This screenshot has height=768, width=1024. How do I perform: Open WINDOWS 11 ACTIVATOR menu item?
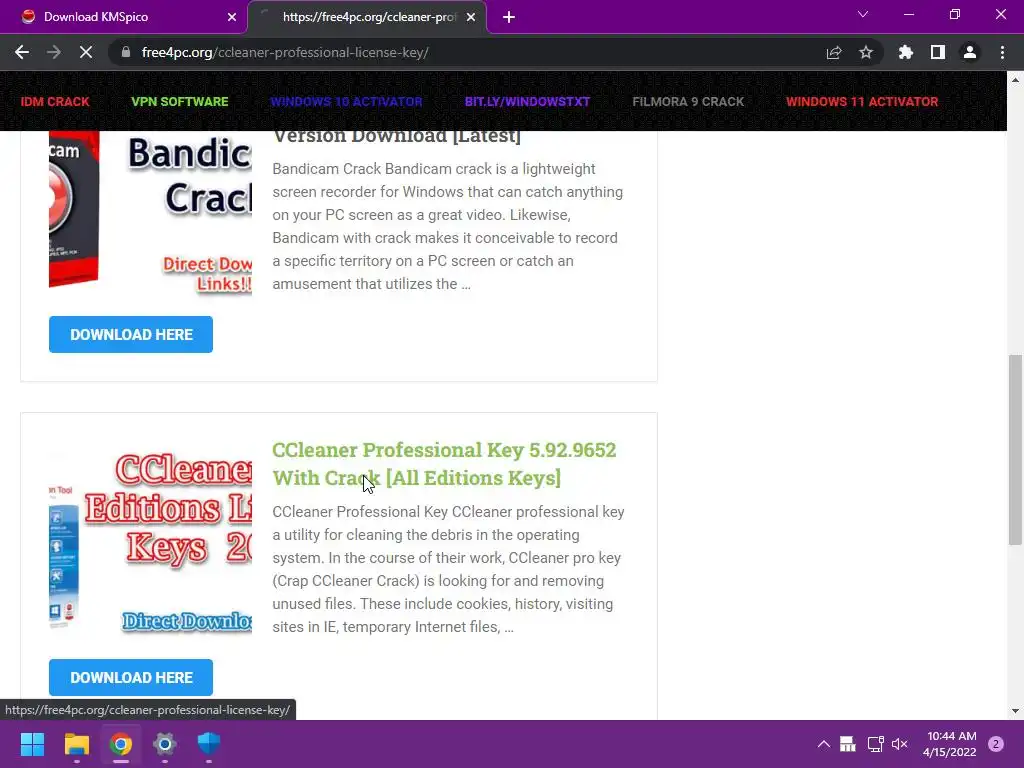[862, 102]
